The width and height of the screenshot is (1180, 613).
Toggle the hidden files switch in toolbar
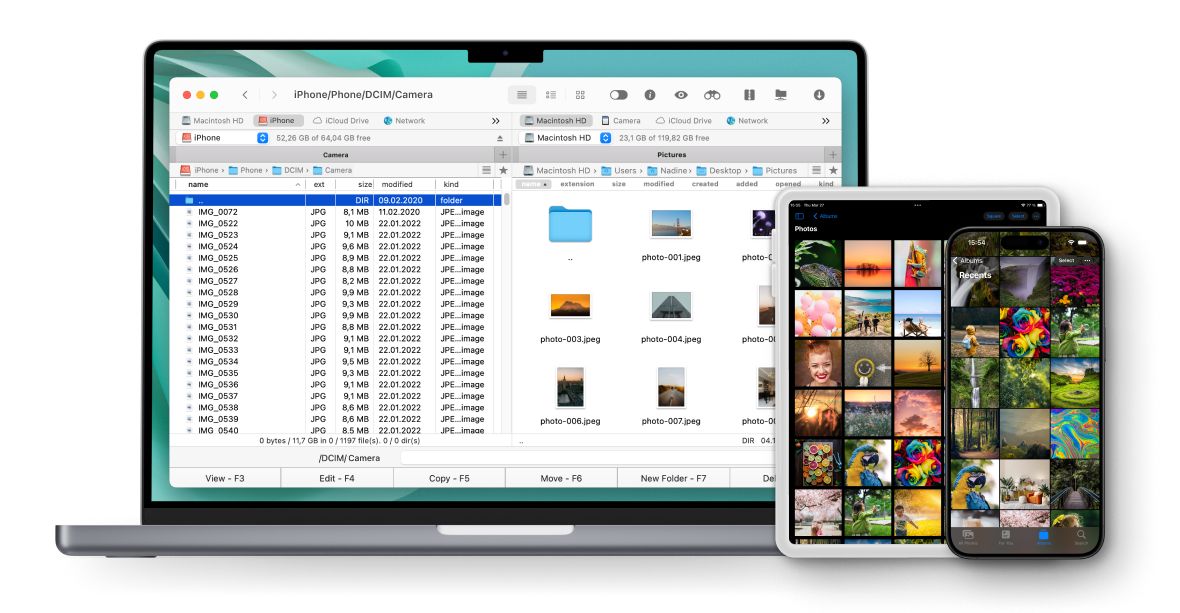click(x=619, y=95)
